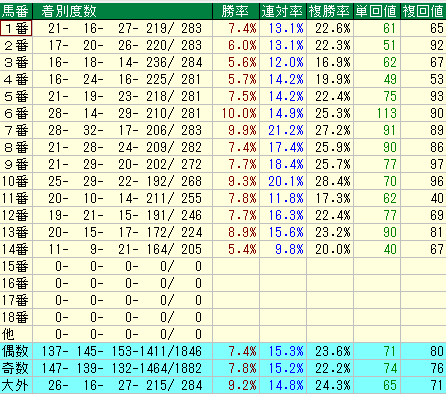The width and height of the screenshot is (446, 394).
Task: Select the 偶数 summary row label
Action: [x=16, y=351]
